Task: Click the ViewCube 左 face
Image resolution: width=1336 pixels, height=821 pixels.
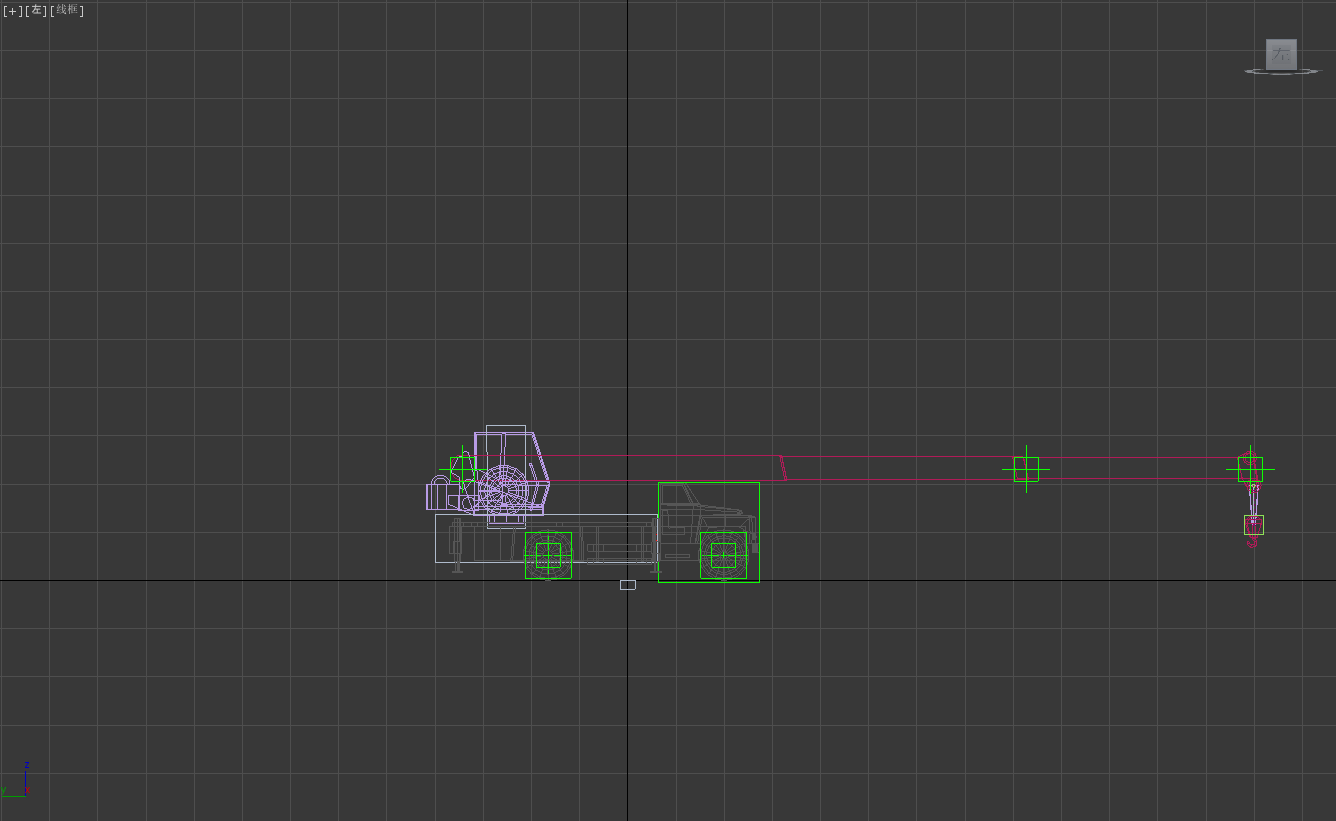Action: click(x=1281, y=54)
